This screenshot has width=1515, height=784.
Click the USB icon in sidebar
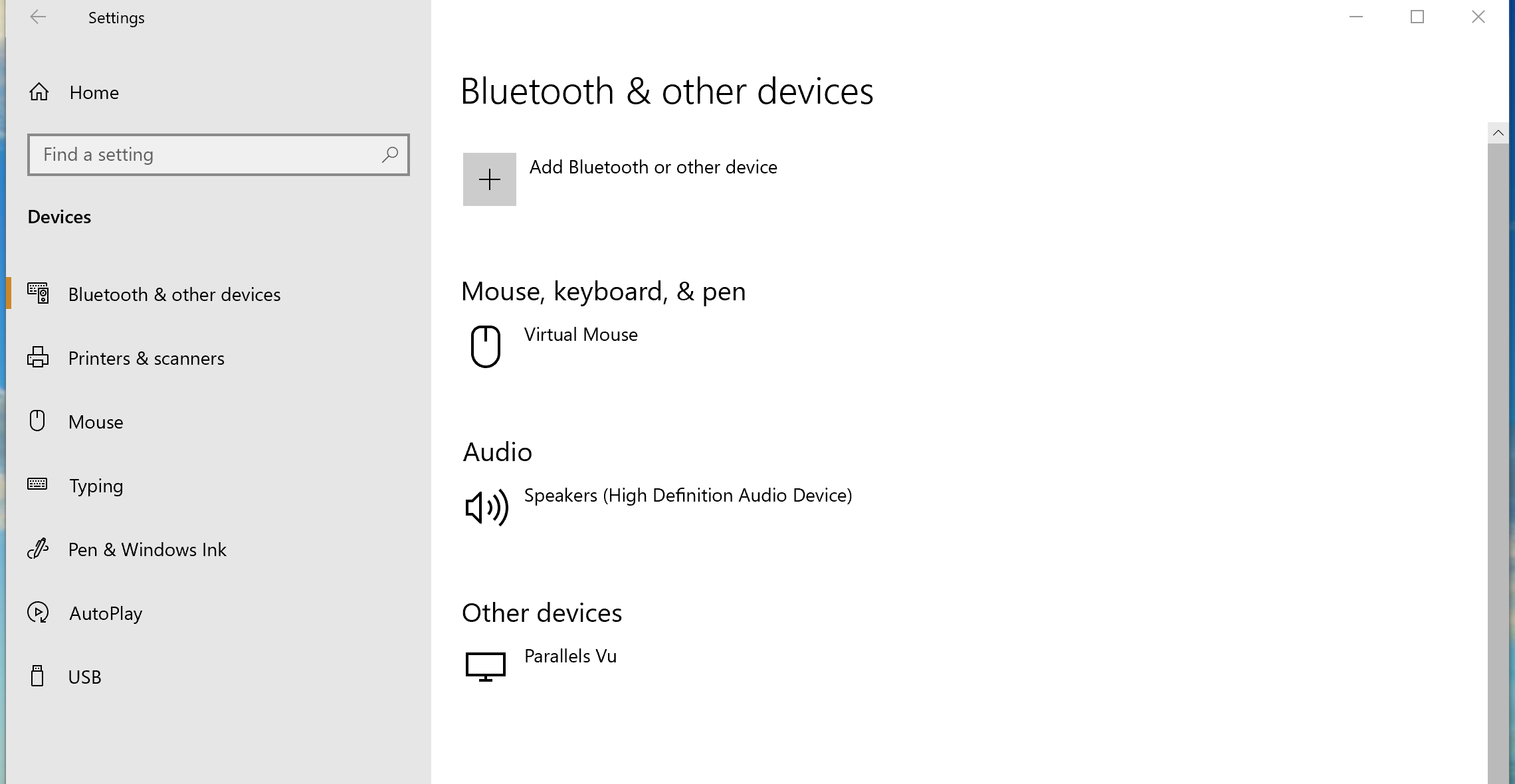point(38,676)
